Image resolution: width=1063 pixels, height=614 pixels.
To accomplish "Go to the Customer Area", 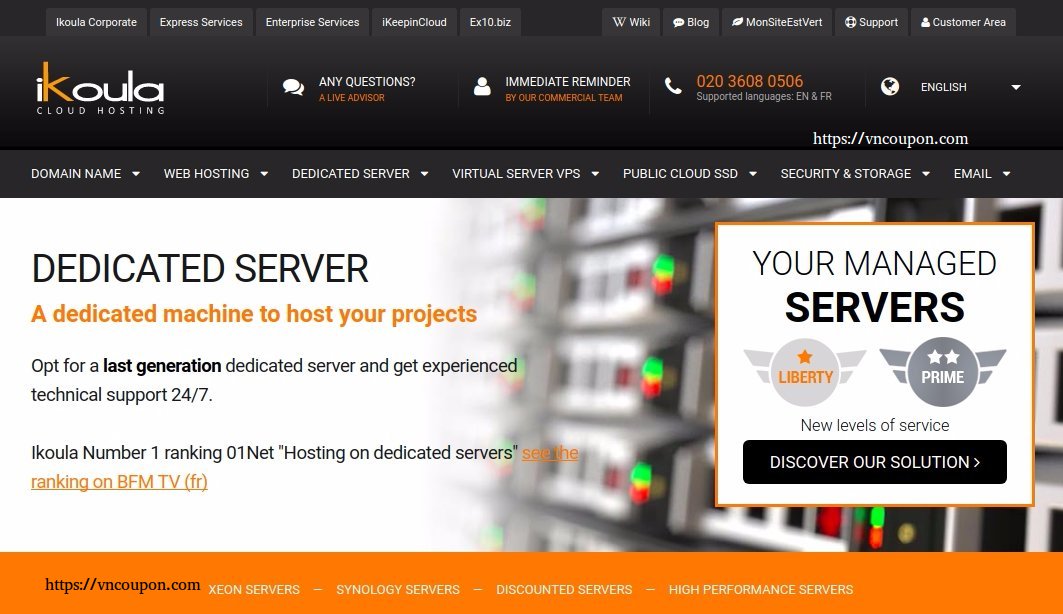I will pyautogui.click(x=963, y=22).
